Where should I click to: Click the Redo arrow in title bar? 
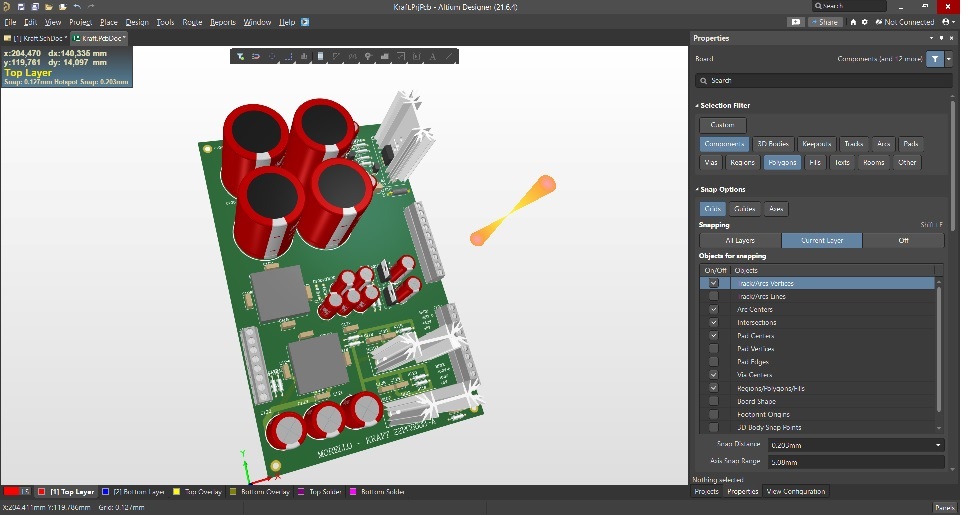(91, 7)
